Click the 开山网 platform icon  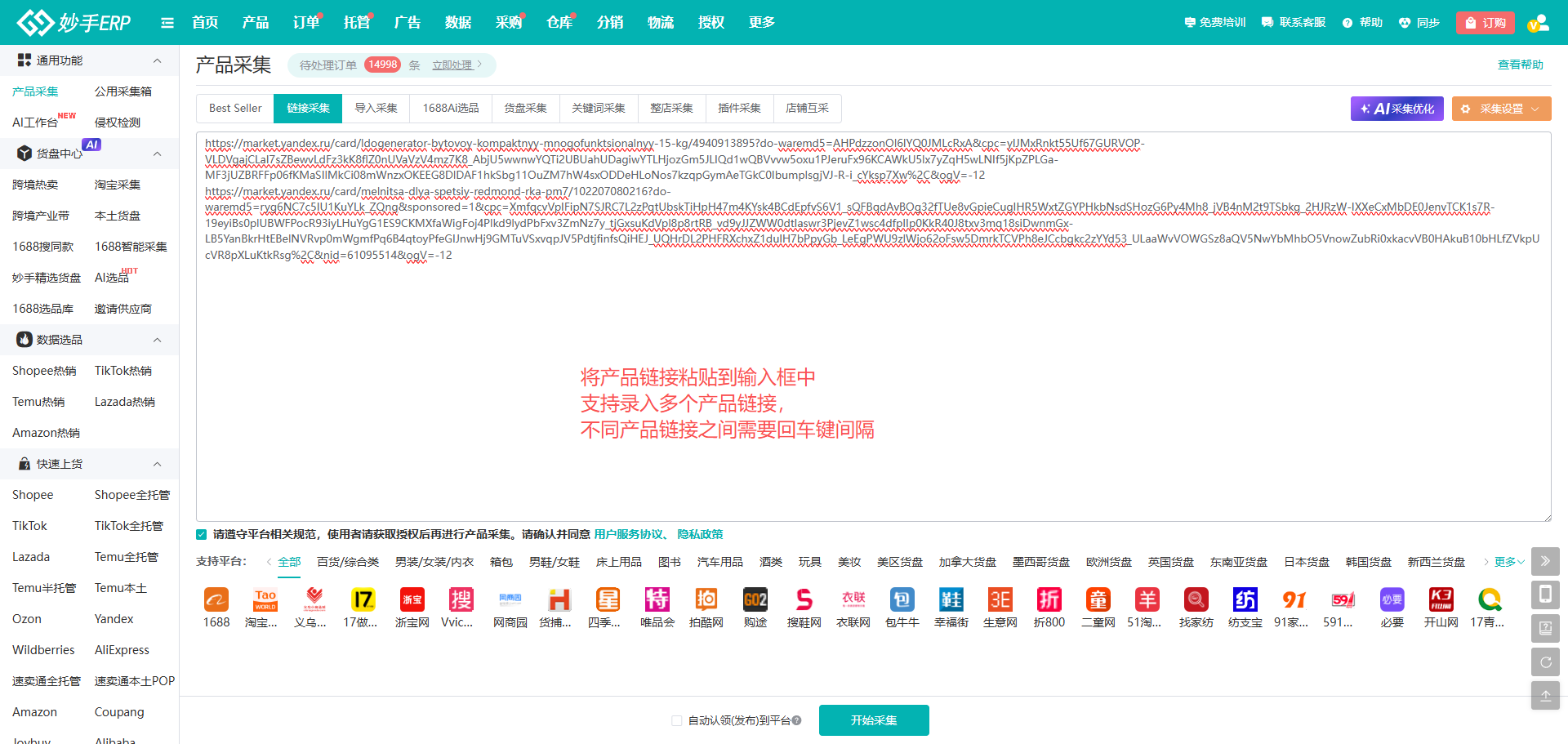[1441, 600]
